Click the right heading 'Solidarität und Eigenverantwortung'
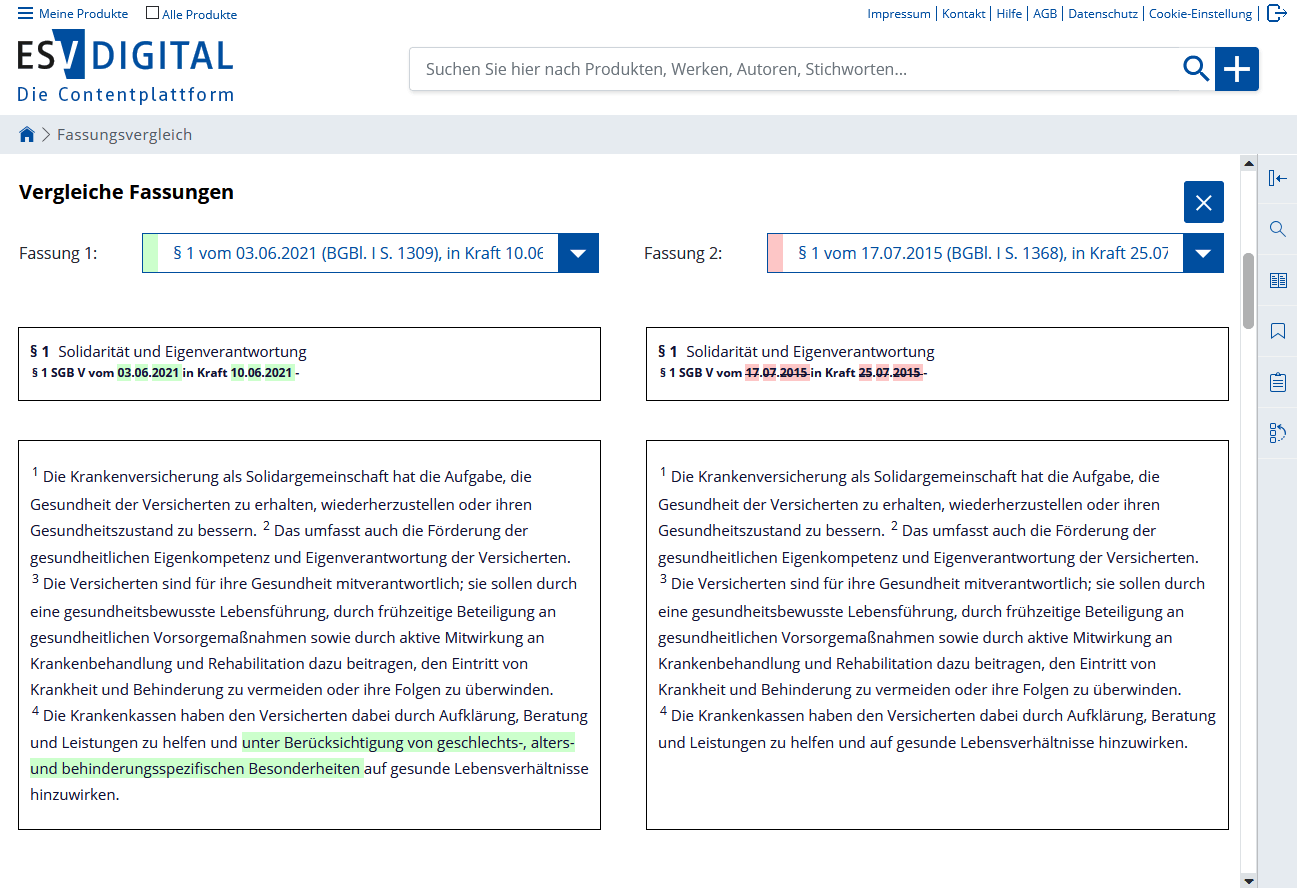This screenshot has width=1297, height=888. pos(810,351)
